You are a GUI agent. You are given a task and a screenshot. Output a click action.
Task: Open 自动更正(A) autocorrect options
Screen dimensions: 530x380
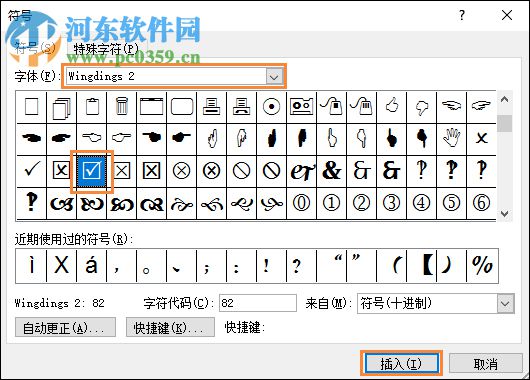tap(65, 327)
